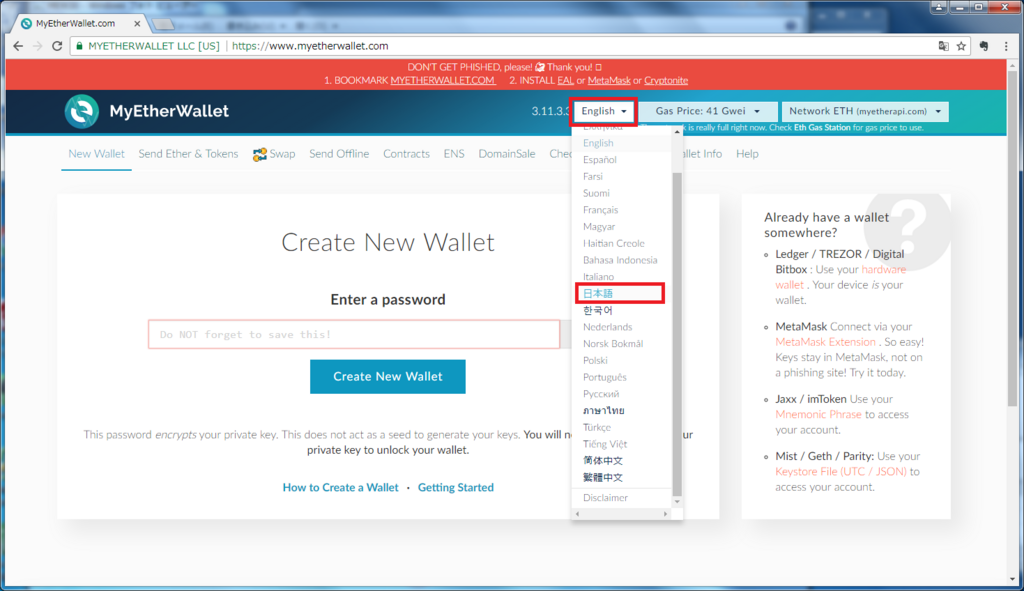Select Italiano from language list
The height and width of the screenshot is (591, 1024).
click(x=598, y=277)
